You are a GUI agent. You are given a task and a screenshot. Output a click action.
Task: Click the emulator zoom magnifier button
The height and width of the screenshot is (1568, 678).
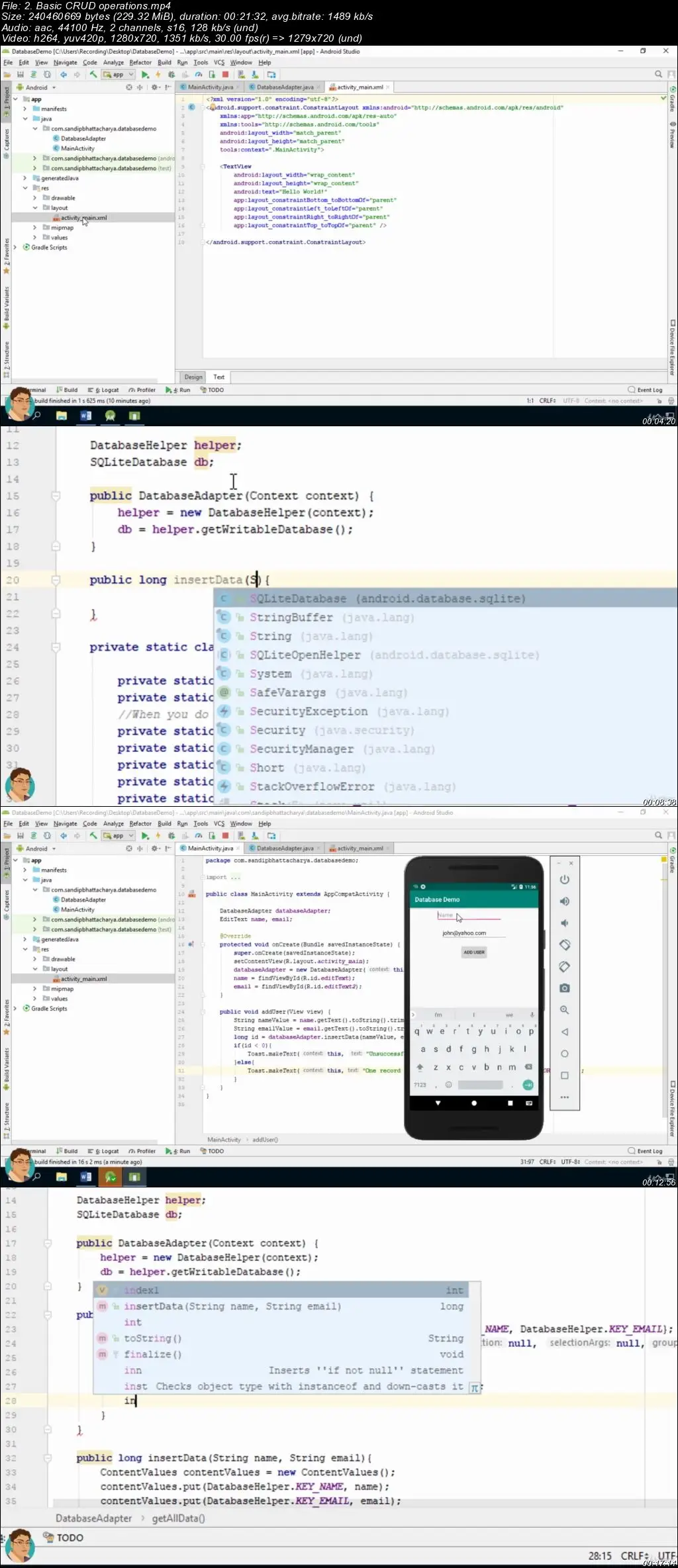(x=564, y=1010)
